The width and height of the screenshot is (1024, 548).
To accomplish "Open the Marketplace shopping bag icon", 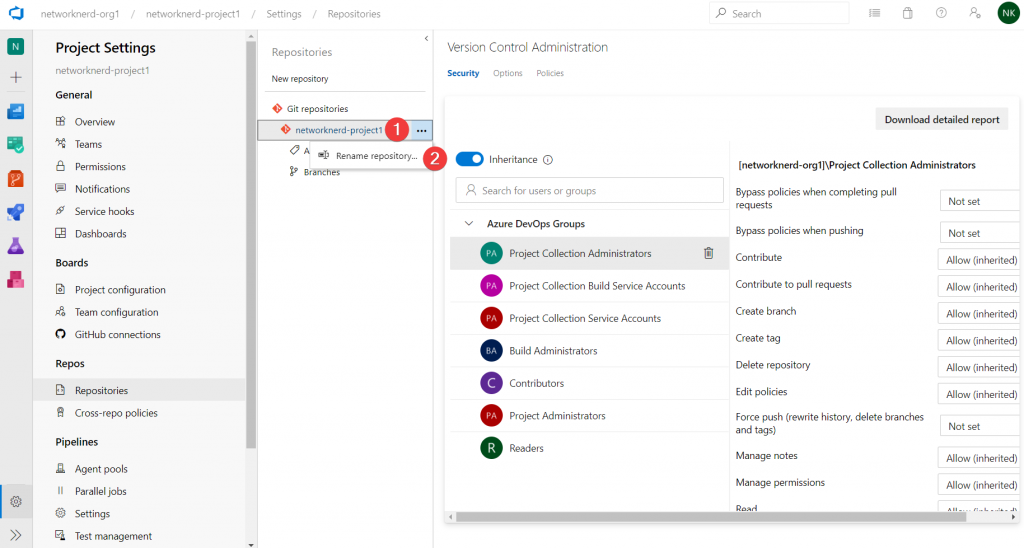I will pyautogui.click(x=908, y=13).
